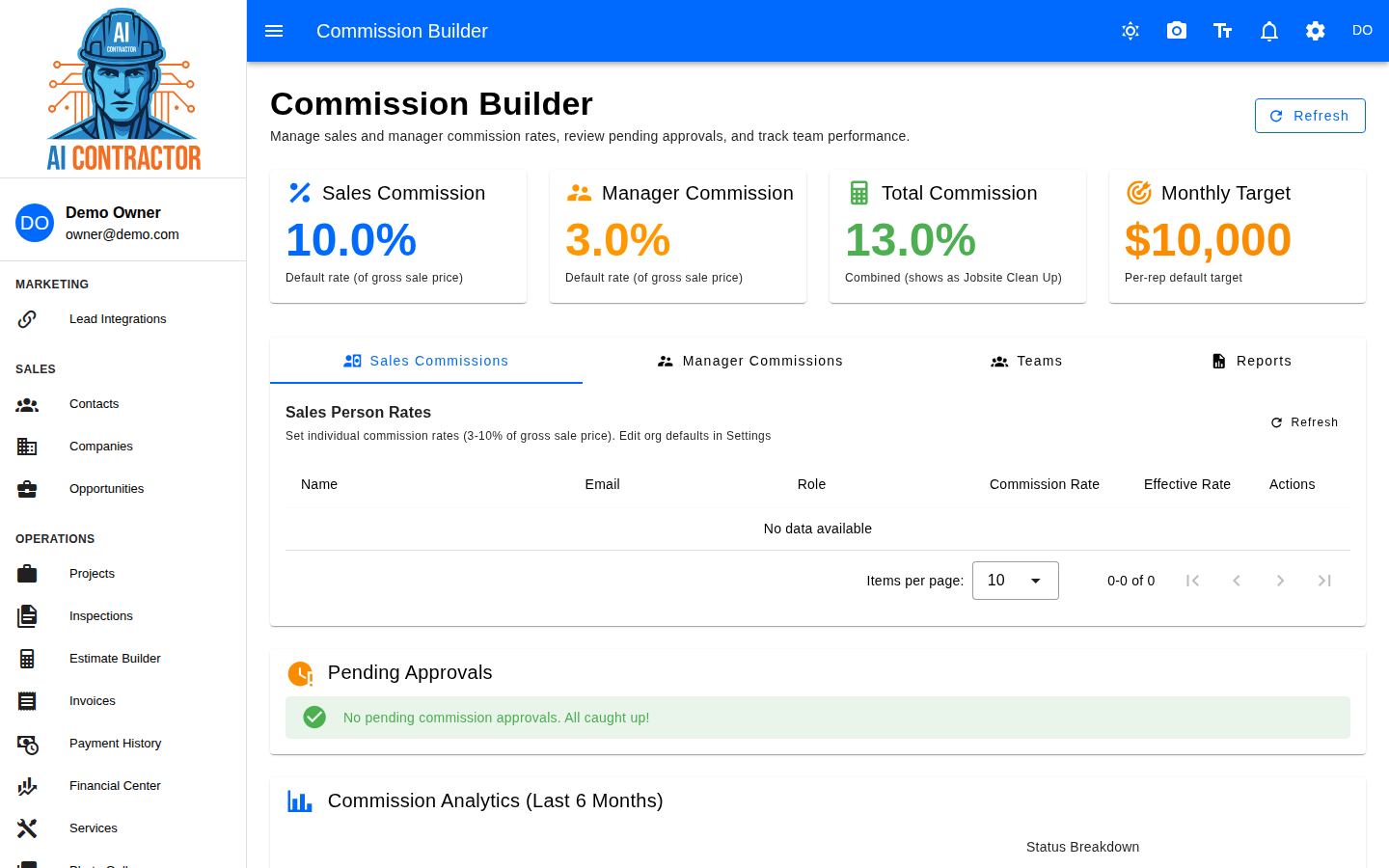Click the green check icon in alert
The width and height of the screenshot is (1389, 868).
[x=314, y=718]
